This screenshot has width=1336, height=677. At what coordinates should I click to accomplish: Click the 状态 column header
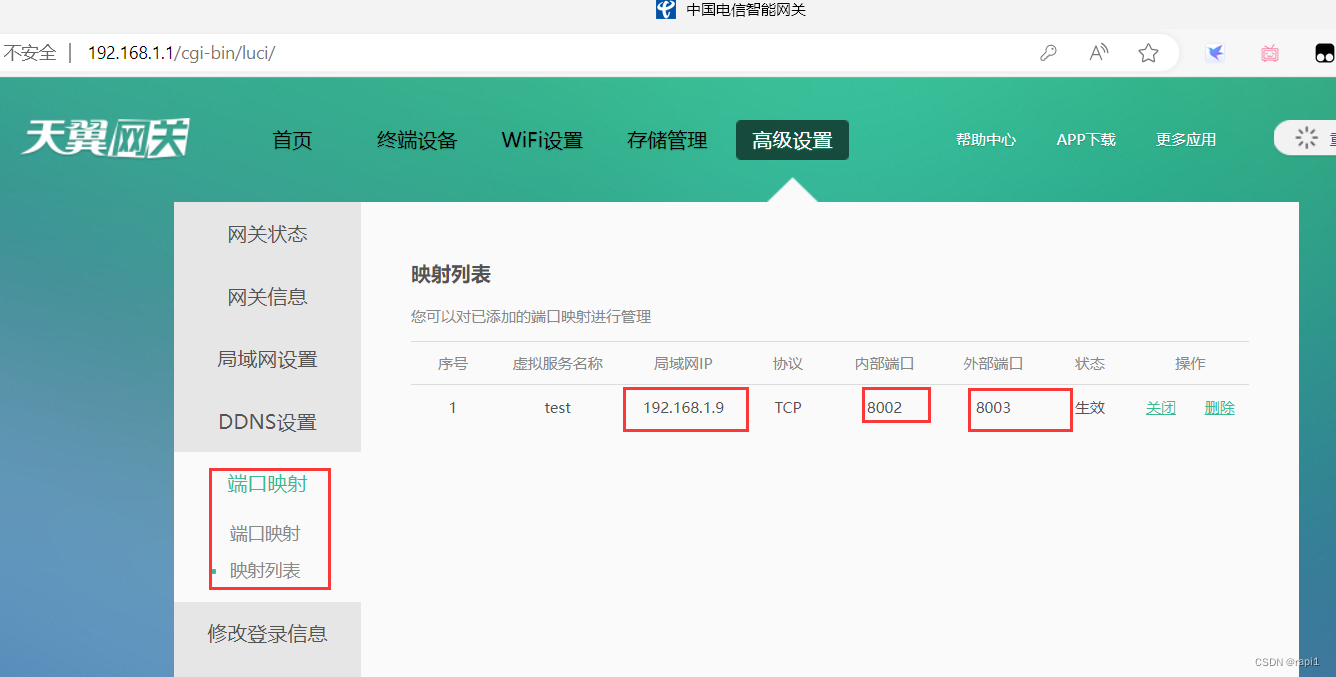click(1090, 363)
